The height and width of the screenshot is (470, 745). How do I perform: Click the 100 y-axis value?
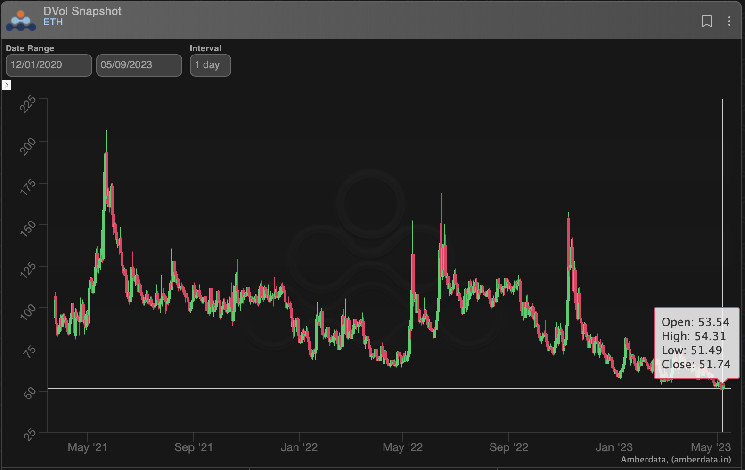[x=28, y=312]
